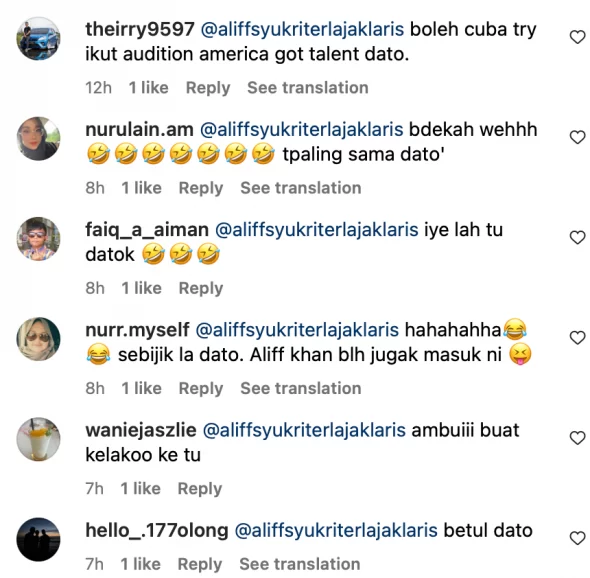
Task: Open the theirry9597 username link
Action: click(x=140, y=29)
